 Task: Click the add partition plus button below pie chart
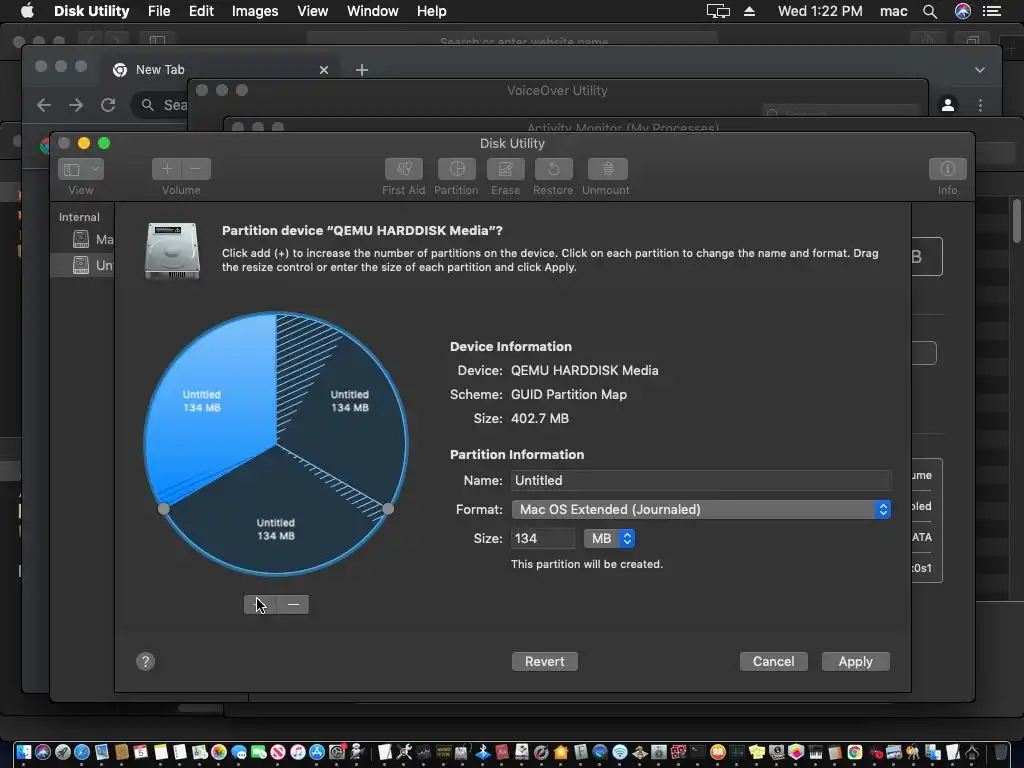[260, 605]
